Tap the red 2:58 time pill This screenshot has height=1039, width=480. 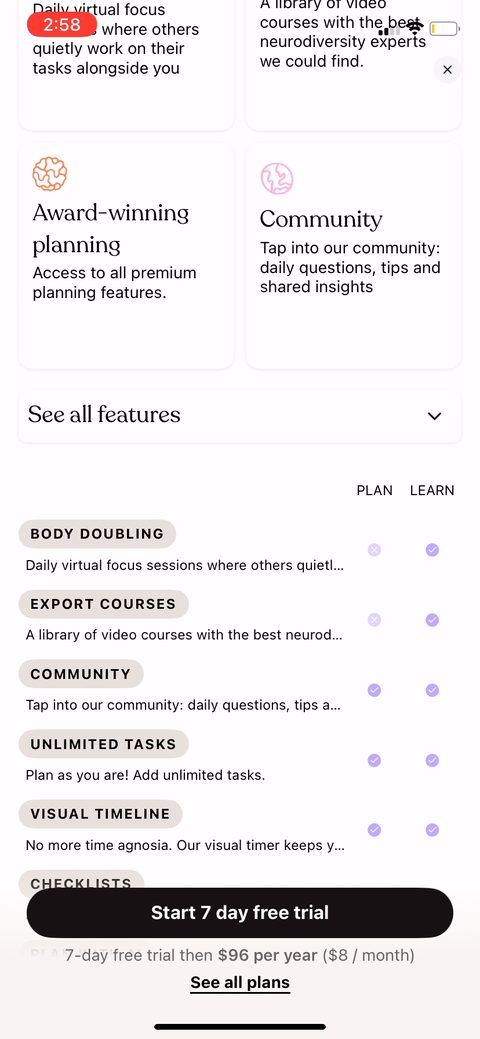[62, 25]
